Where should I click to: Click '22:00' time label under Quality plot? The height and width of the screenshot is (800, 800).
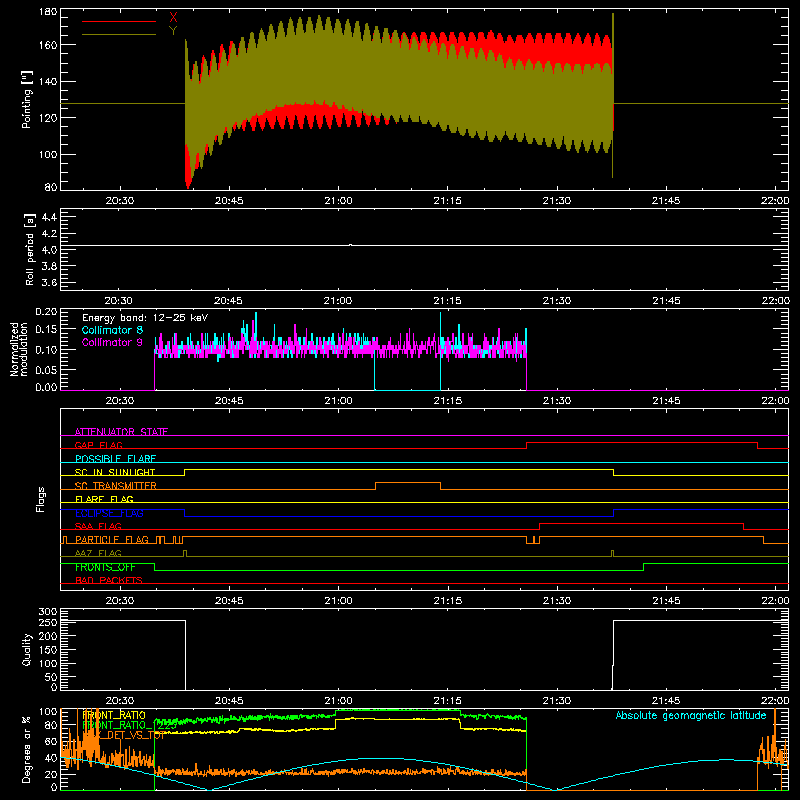[x=775, y=701]
